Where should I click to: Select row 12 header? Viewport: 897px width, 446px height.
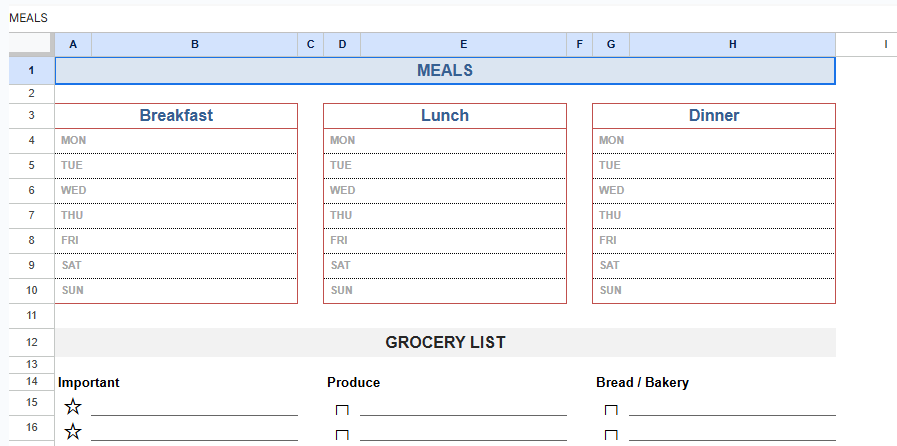click(31, 342)
